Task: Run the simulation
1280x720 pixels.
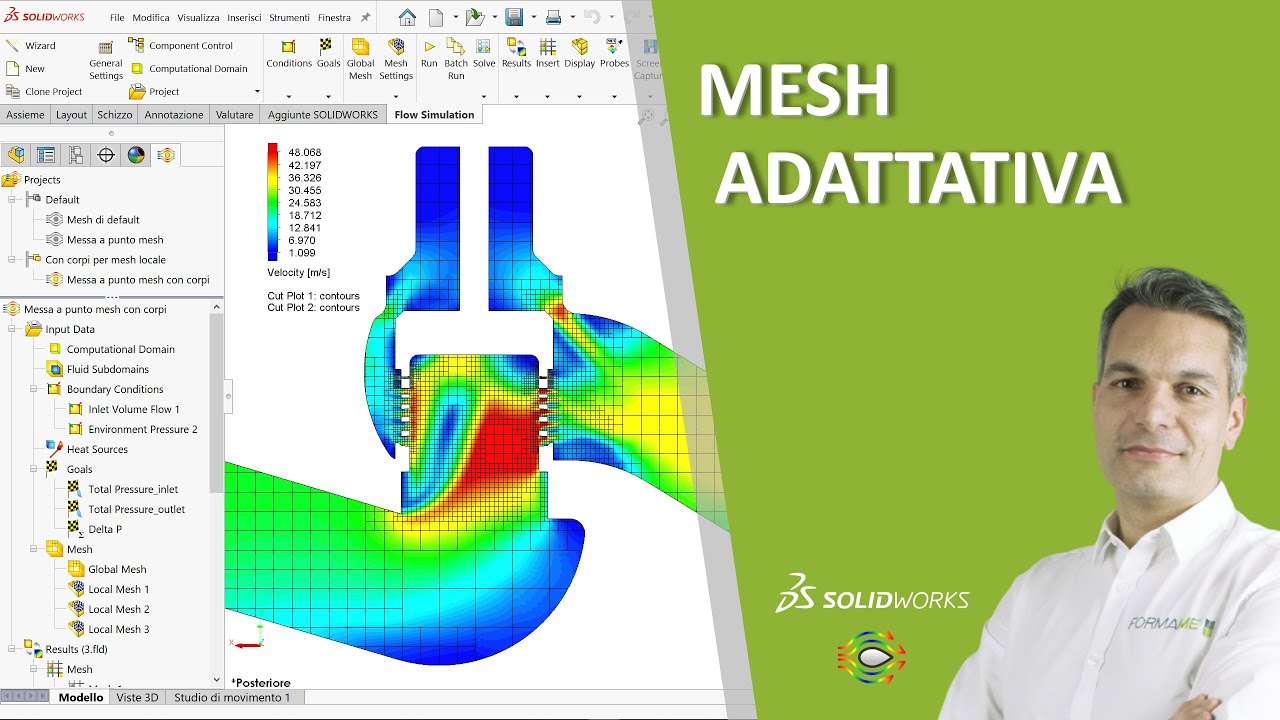Action: pos(429,54)
